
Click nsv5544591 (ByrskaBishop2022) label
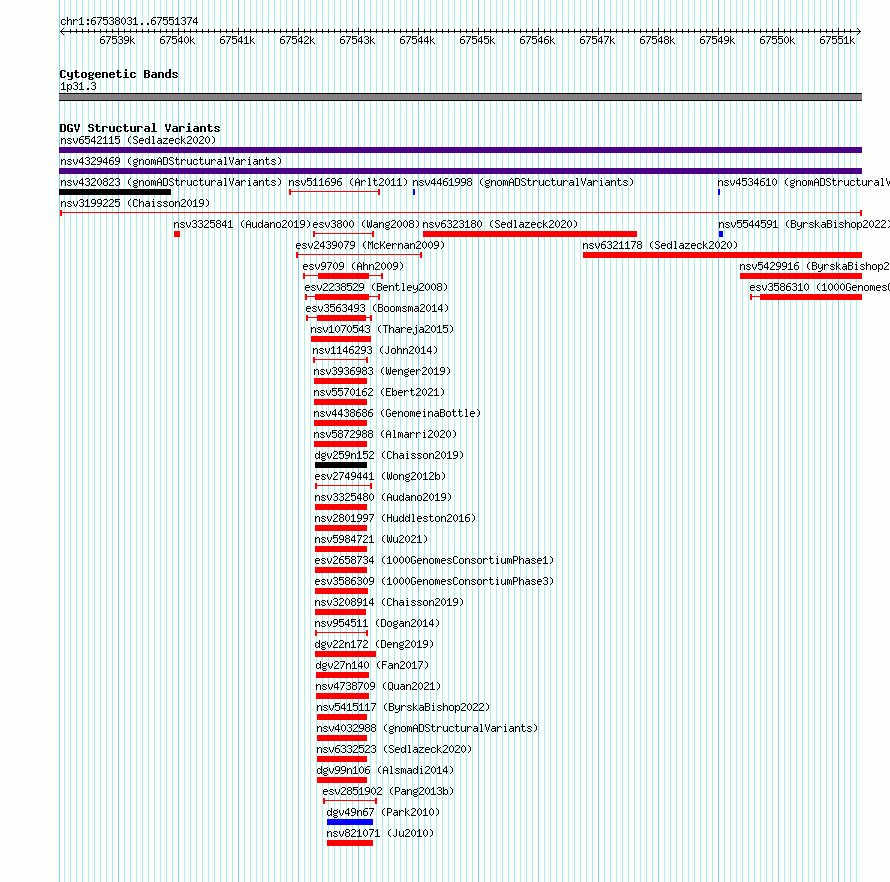click(x=804, y=224)
